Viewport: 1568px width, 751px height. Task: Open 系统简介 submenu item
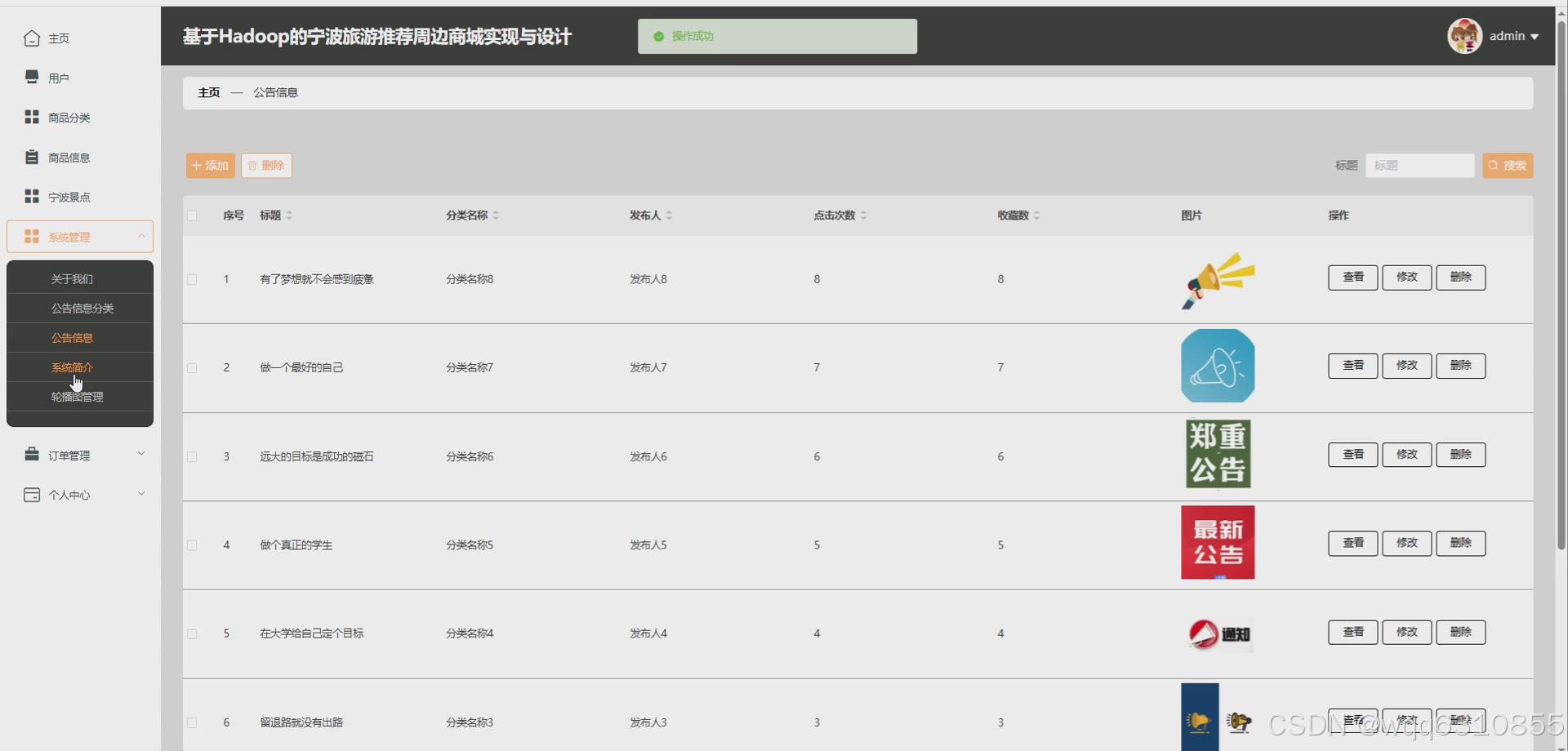click(x=80, y=367)
